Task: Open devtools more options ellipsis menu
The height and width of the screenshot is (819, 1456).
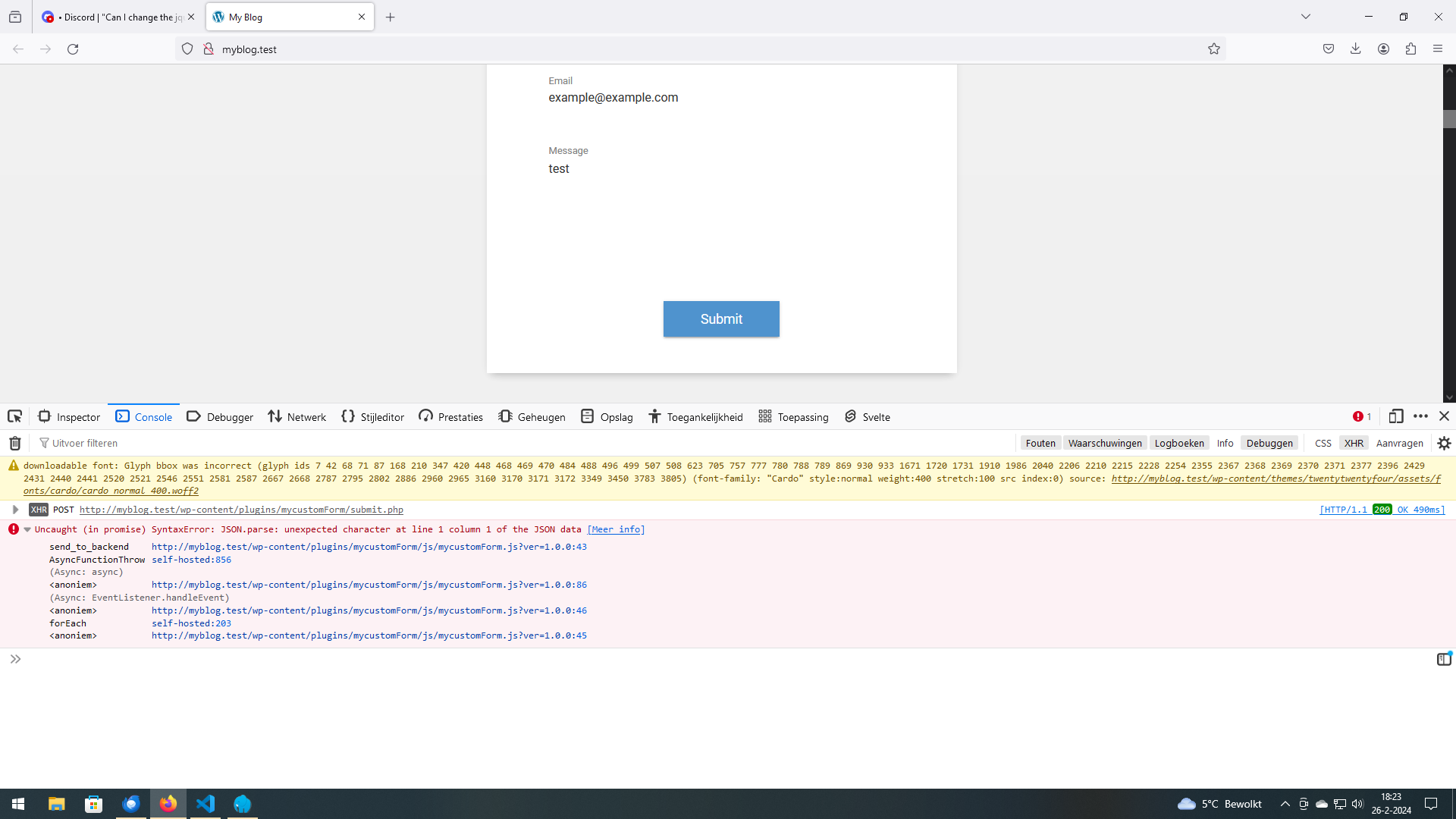Action: (1420, 416)
